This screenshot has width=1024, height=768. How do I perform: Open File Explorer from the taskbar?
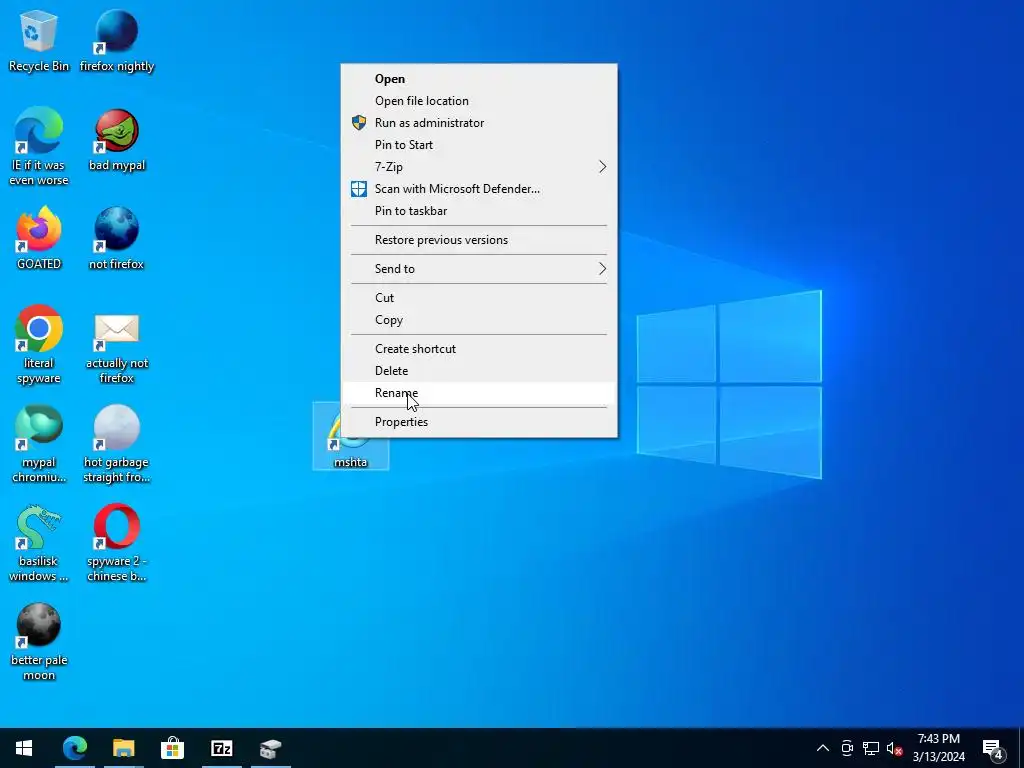(123, 748)
